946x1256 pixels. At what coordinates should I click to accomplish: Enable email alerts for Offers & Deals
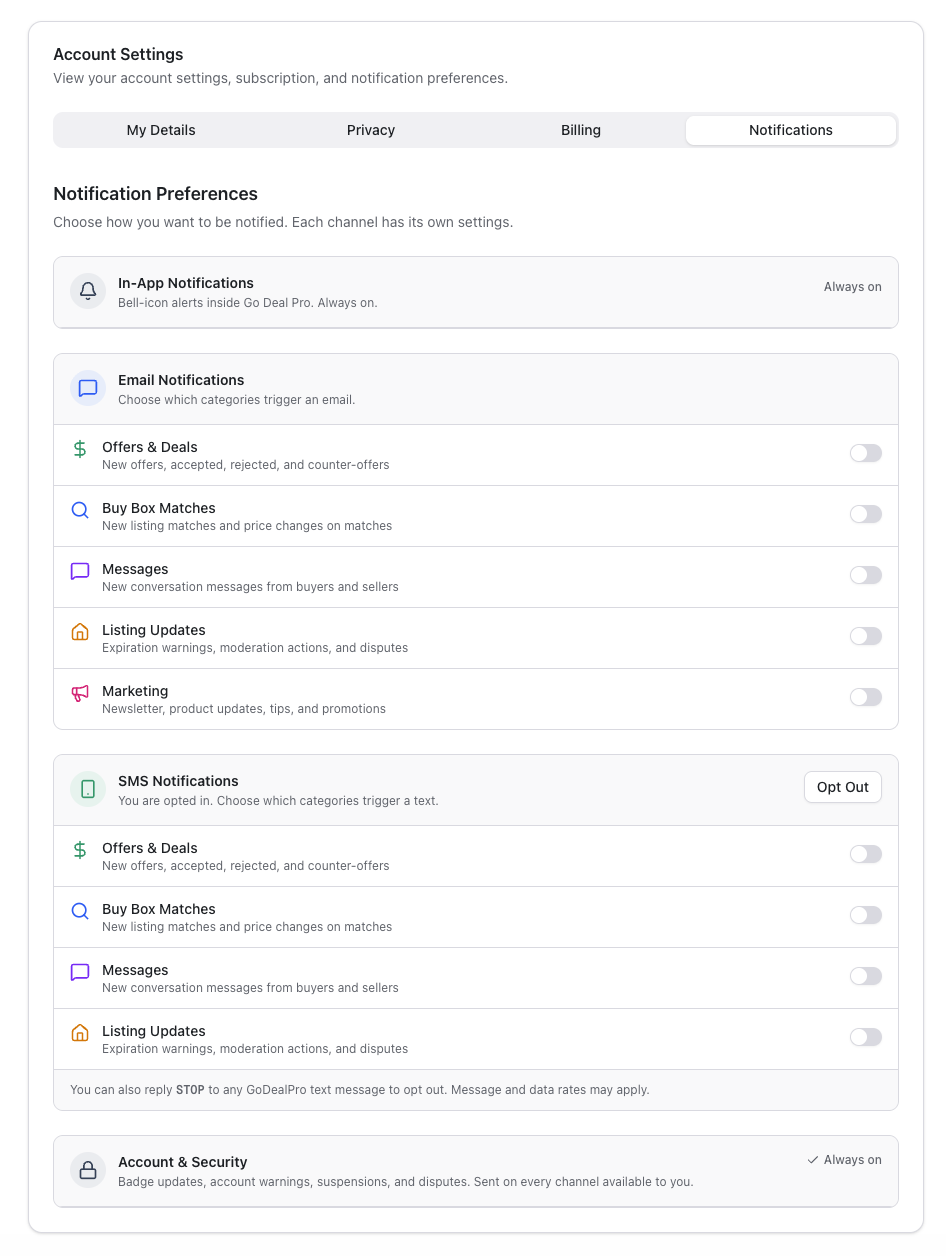866,453
